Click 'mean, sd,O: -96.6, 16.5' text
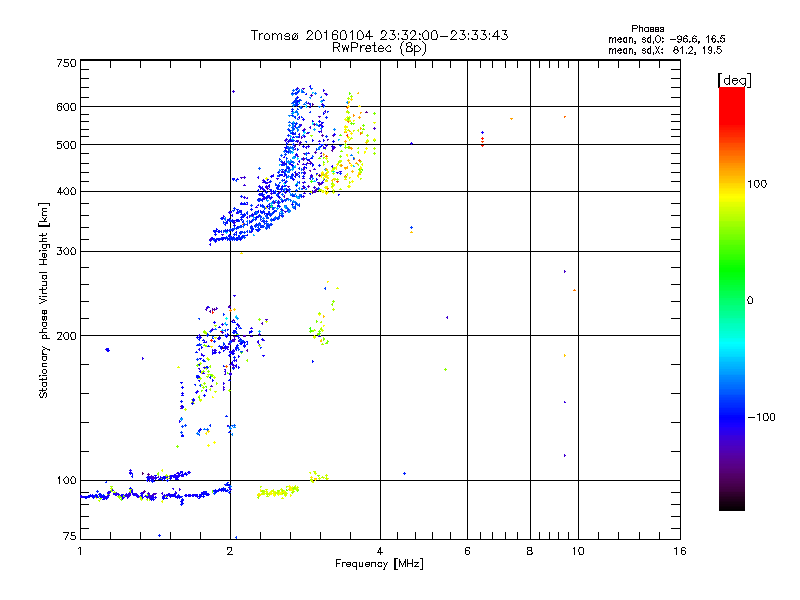800x600 pixels. point(667,39)
